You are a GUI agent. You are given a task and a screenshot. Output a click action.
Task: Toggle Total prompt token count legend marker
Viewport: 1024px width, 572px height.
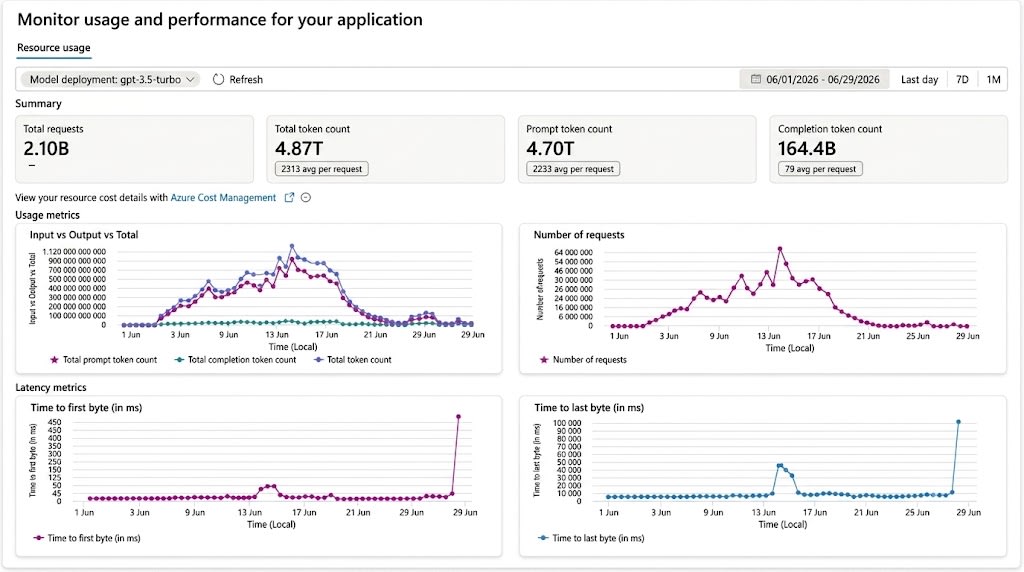pyautogui.click(x=54, y=360)
